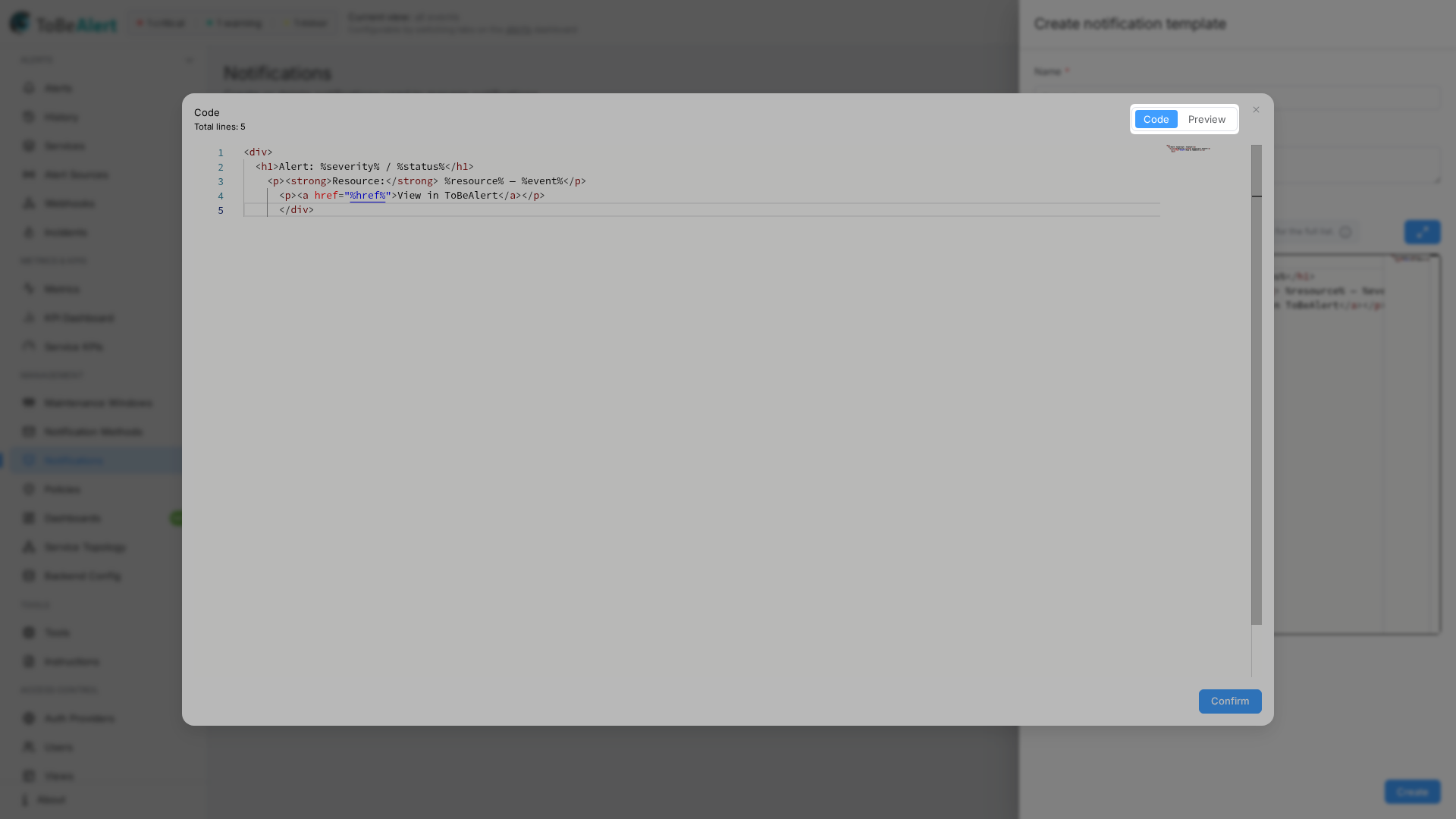Close the Code dialog with X
Screen dimensions: 1456x819
click(1256, 110)
